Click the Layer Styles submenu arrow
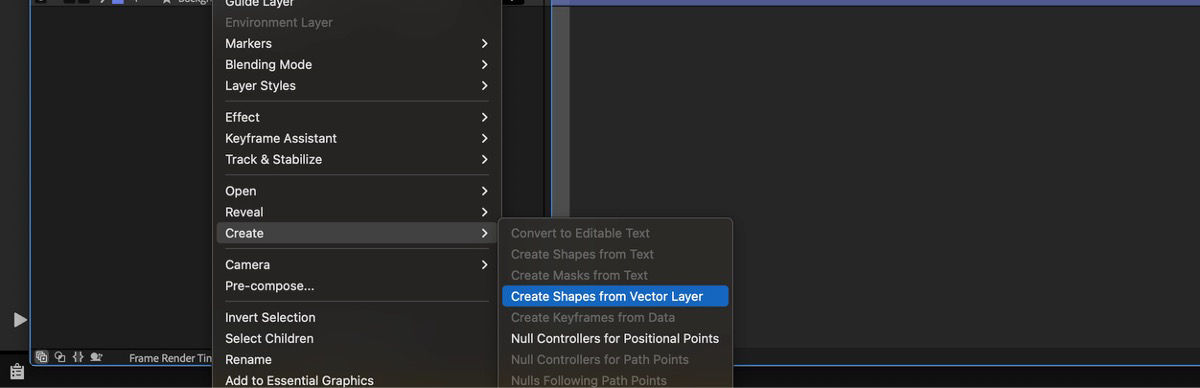Viewport: 1200px width, 388px height. [484, 85]
